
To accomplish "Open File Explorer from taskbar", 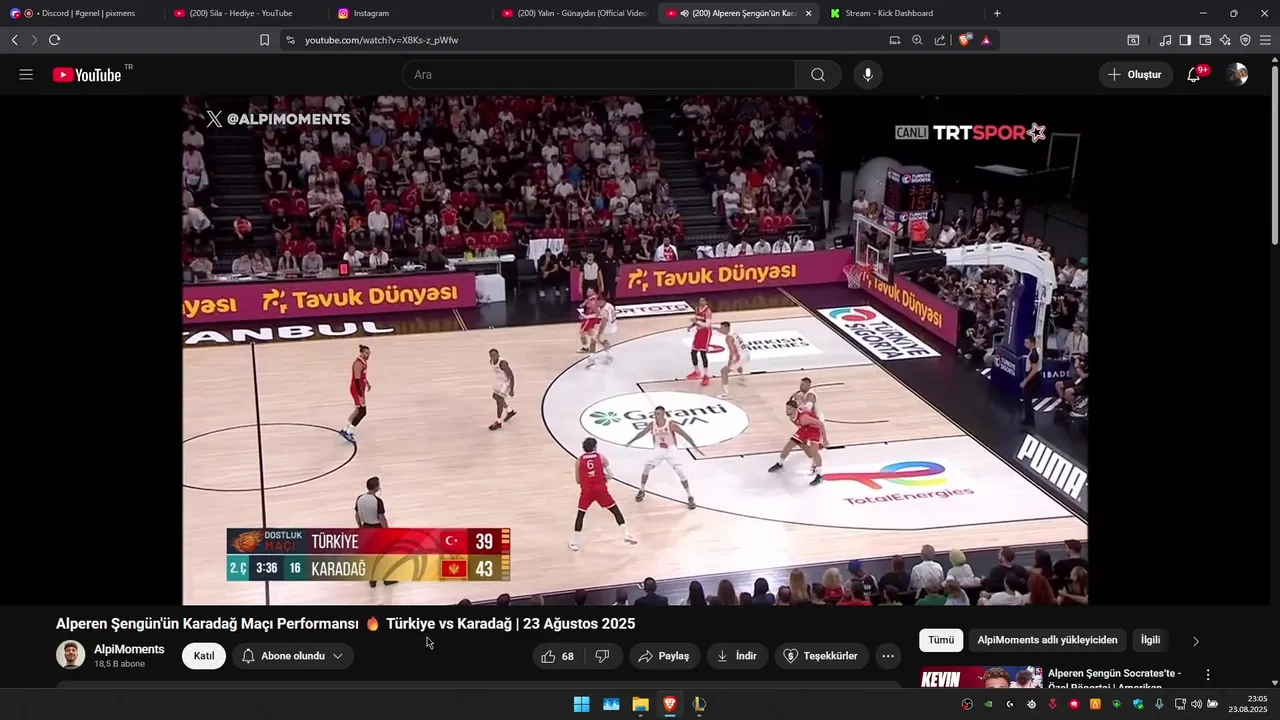I will coord(640,704).
